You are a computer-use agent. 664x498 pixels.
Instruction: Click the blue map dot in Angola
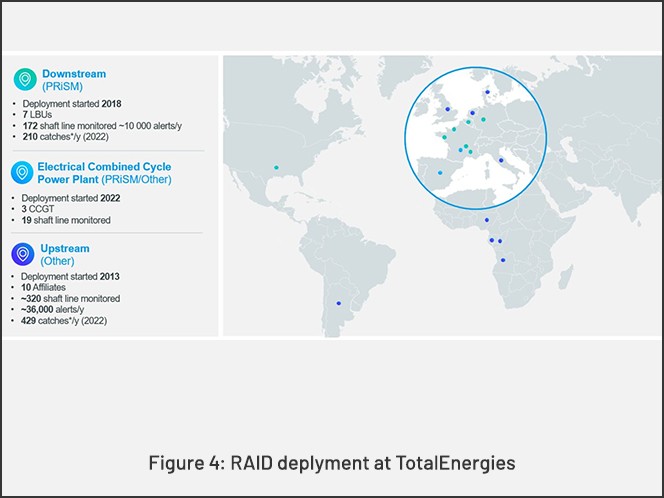click(503, 260)
